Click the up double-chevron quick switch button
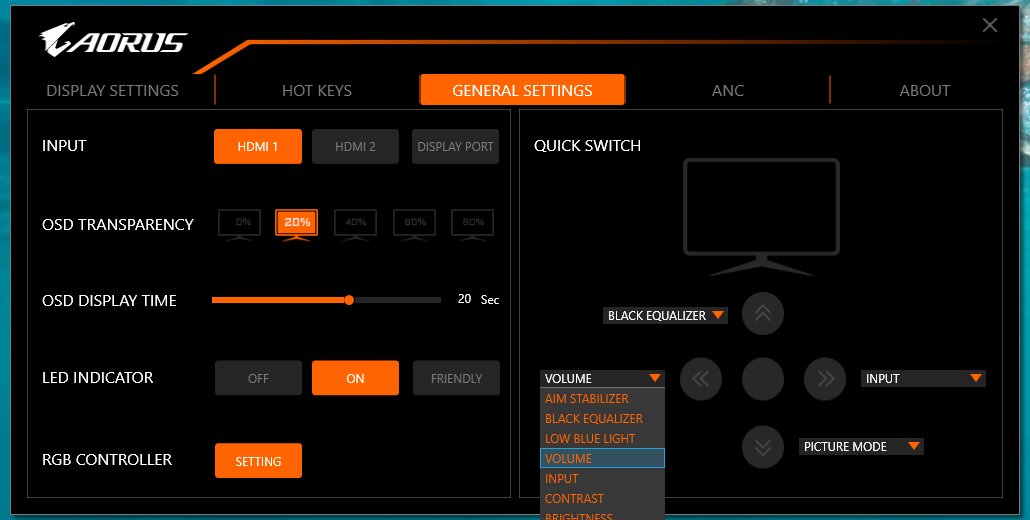 pyautogui.click(x=763, y=314)
